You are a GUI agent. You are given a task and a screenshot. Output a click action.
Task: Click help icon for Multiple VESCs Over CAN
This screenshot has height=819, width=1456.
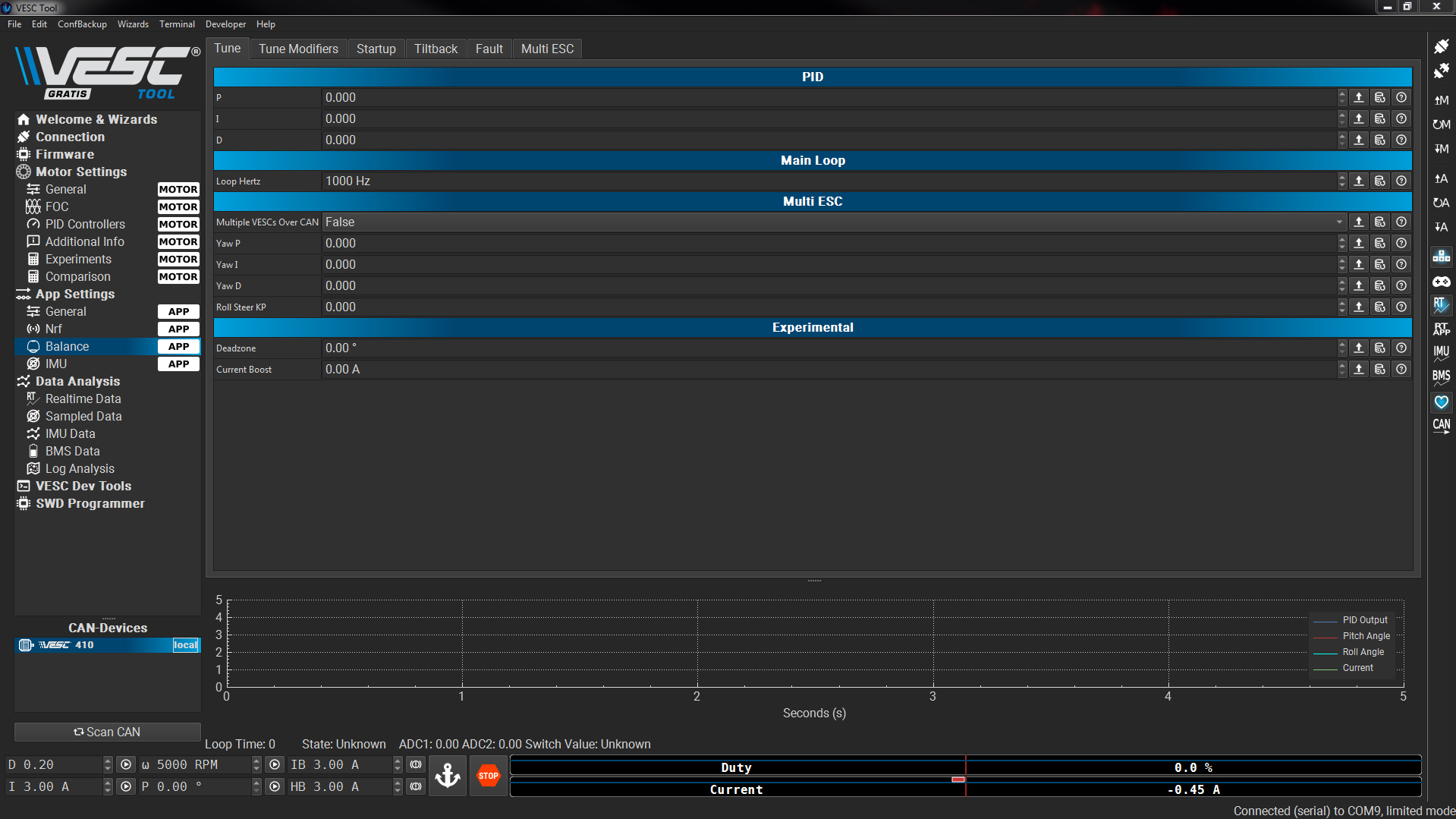pos(1401,222)
